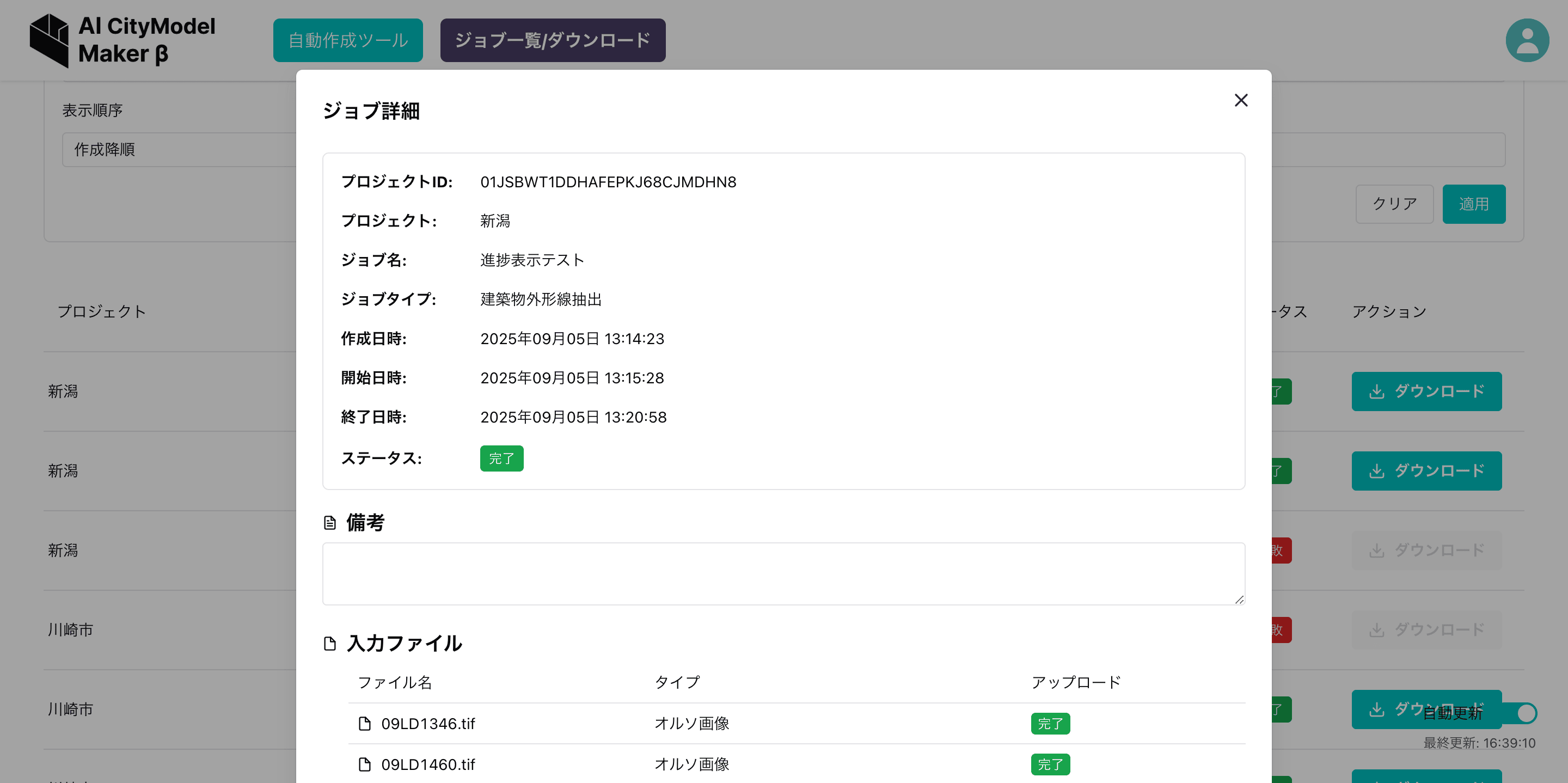Click the notes icon beside 備考
Screen dimensions: 1568x783
(x=330, y=522)
